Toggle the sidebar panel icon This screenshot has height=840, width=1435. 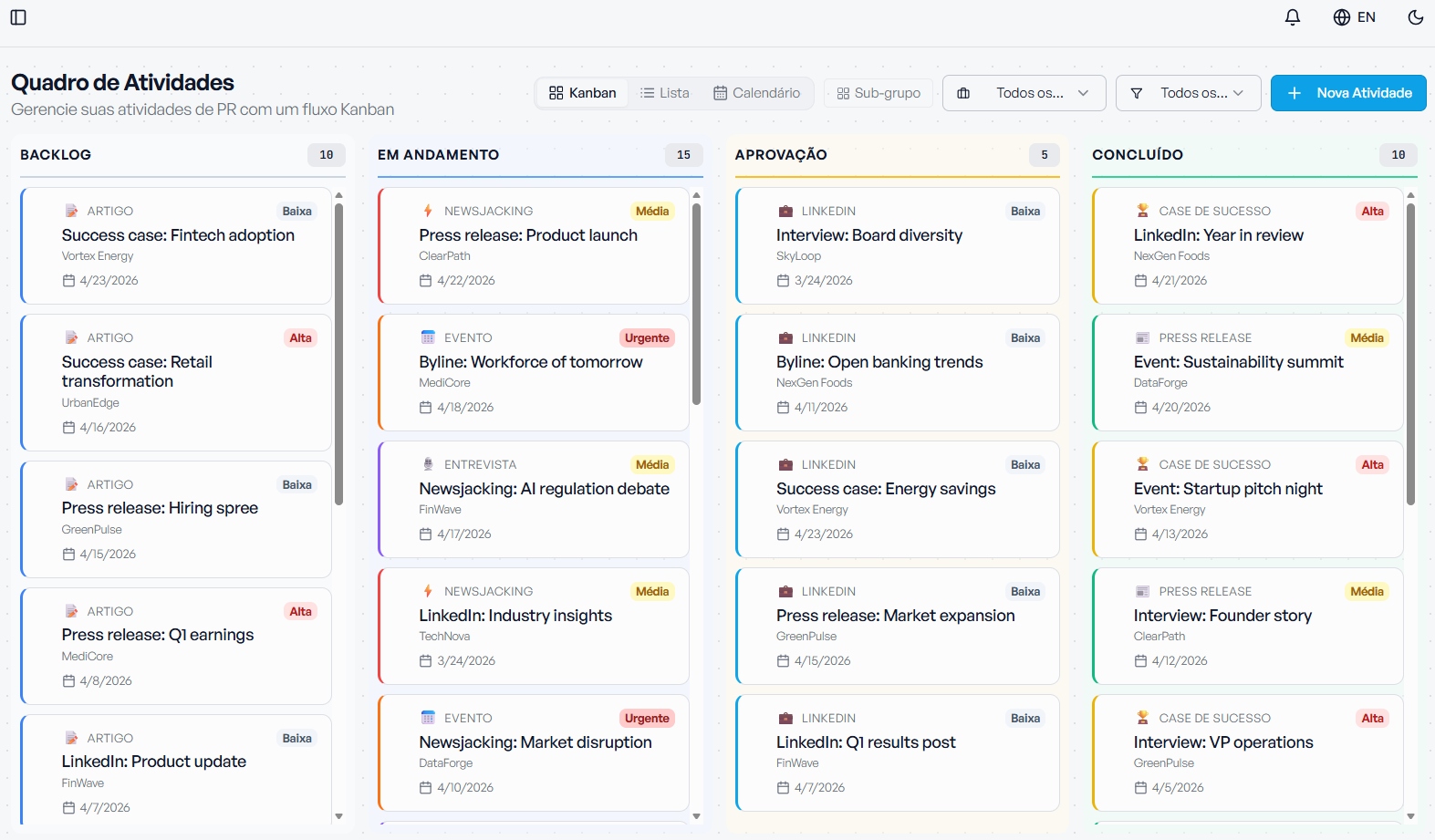18,17
